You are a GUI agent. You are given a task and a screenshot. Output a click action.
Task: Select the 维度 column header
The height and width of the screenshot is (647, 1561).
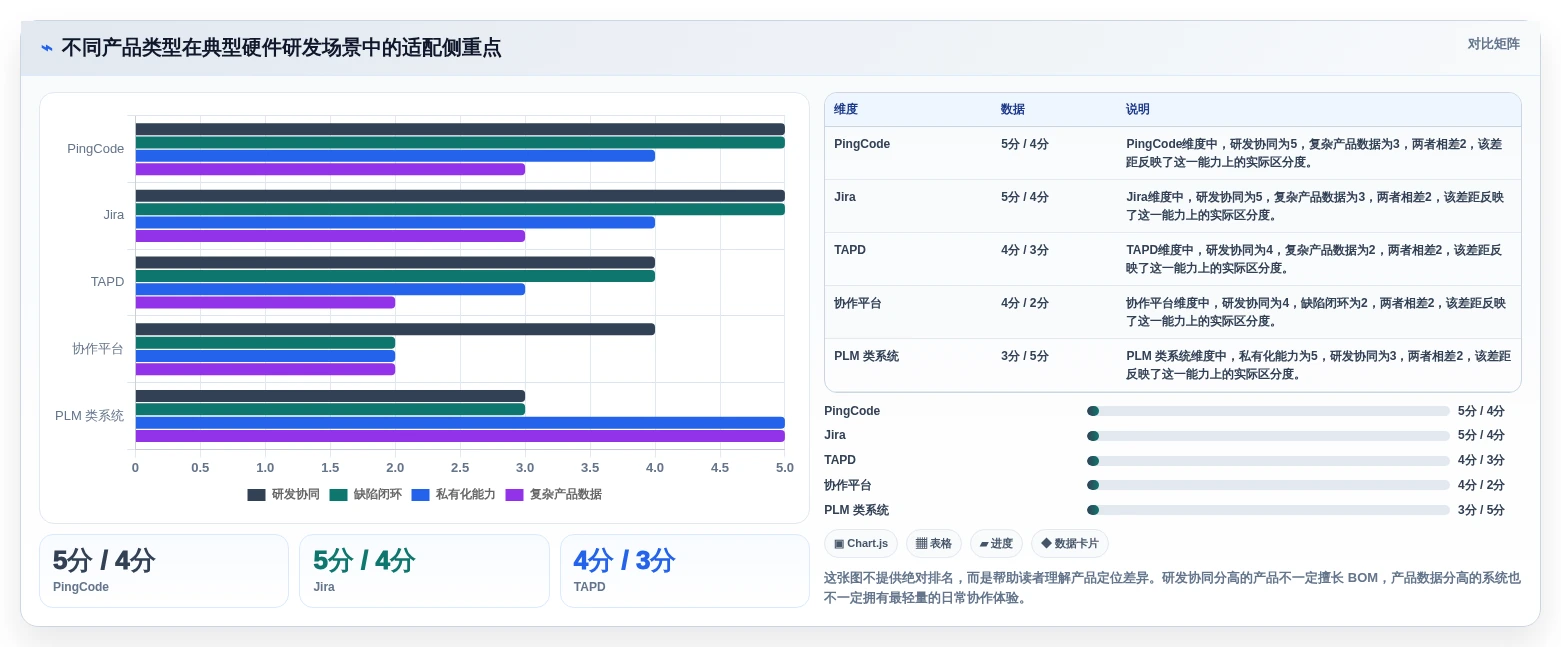pyautogui.click(x=846, y=110)
